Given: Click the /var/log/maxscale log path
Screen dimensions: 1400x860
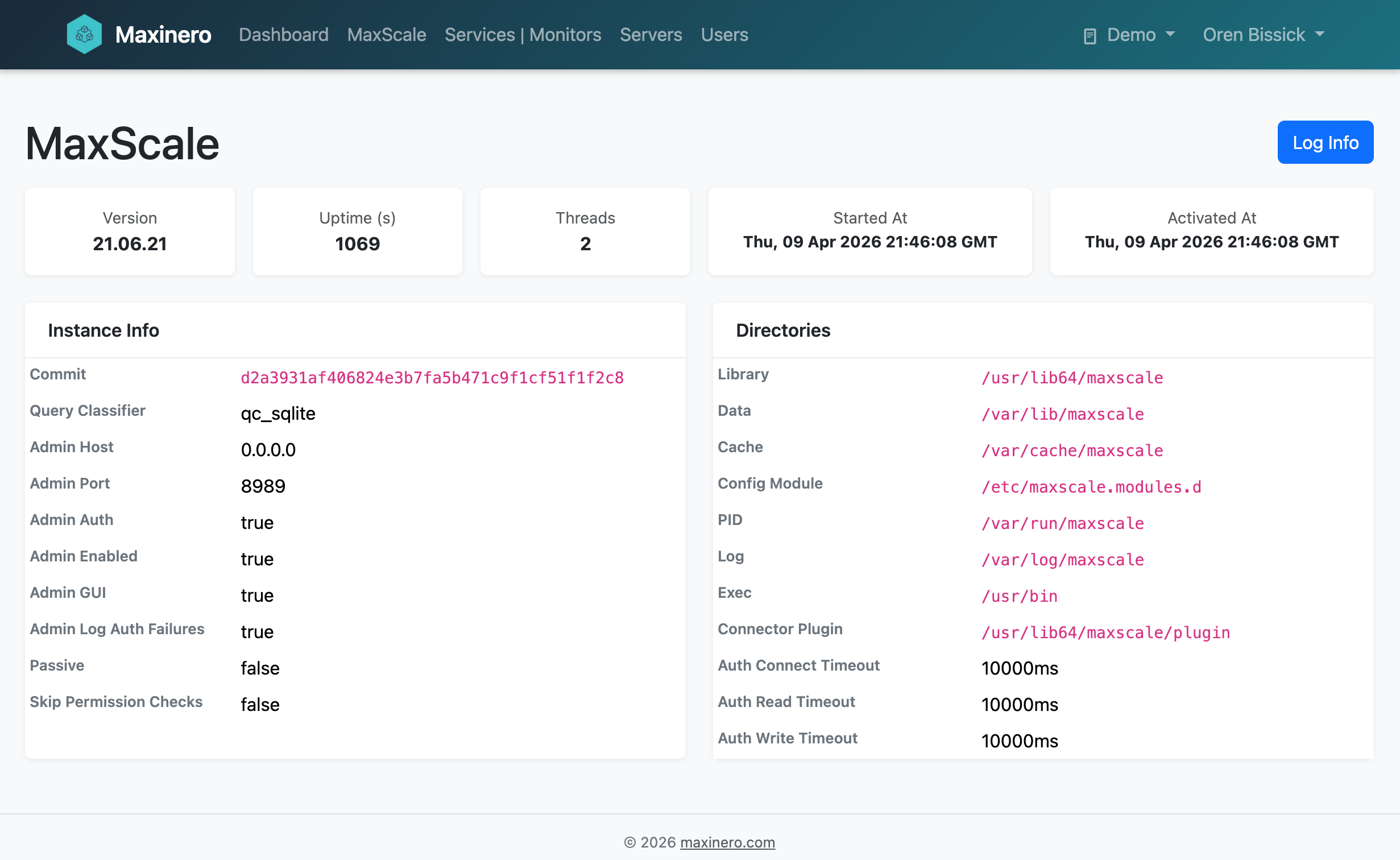Looking at the screenshot, I should [x=1062, y=560].
